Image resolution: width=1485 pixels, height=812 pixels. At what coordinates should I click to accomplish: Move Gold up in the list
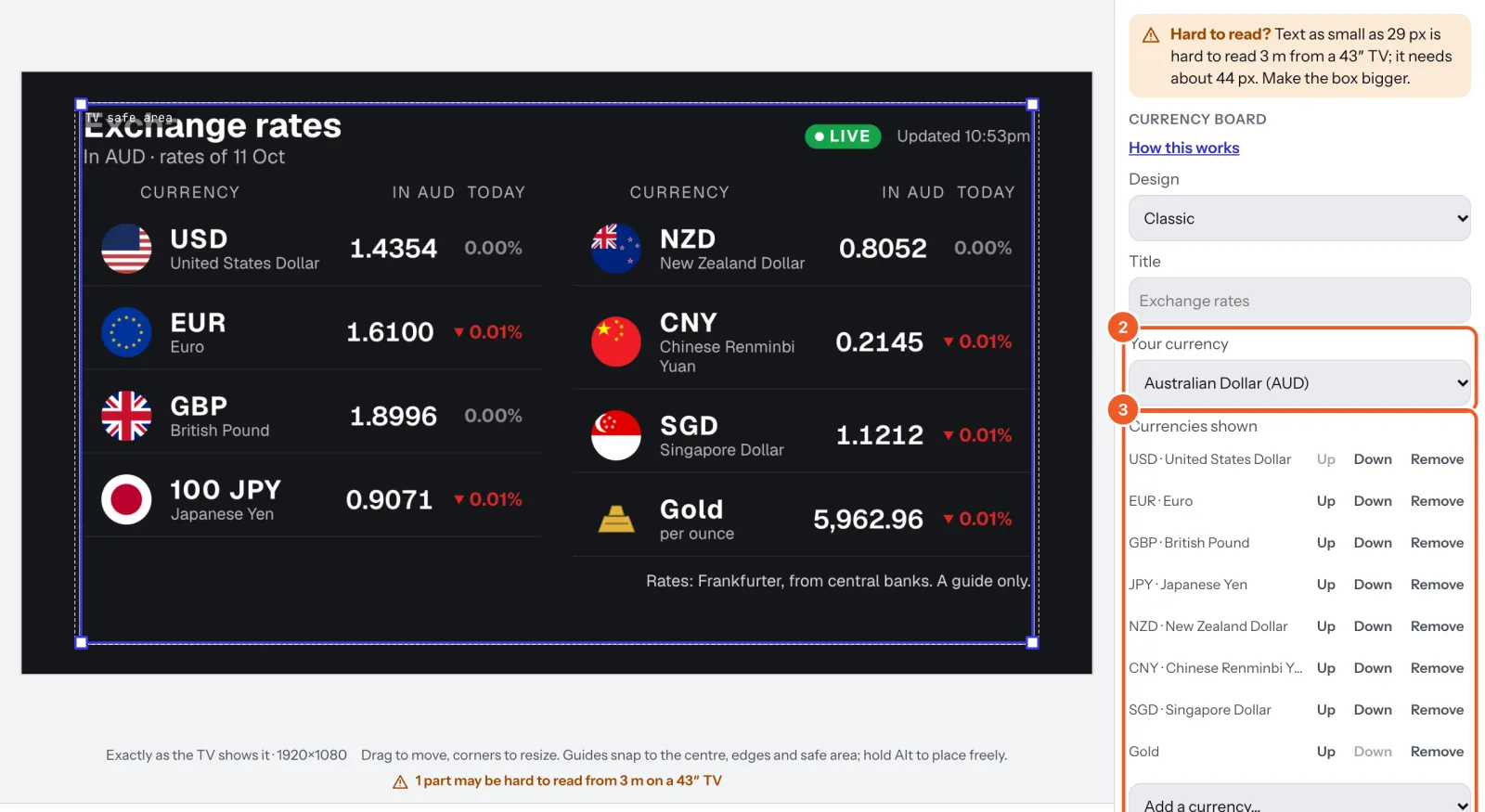tap(1325, 752)
